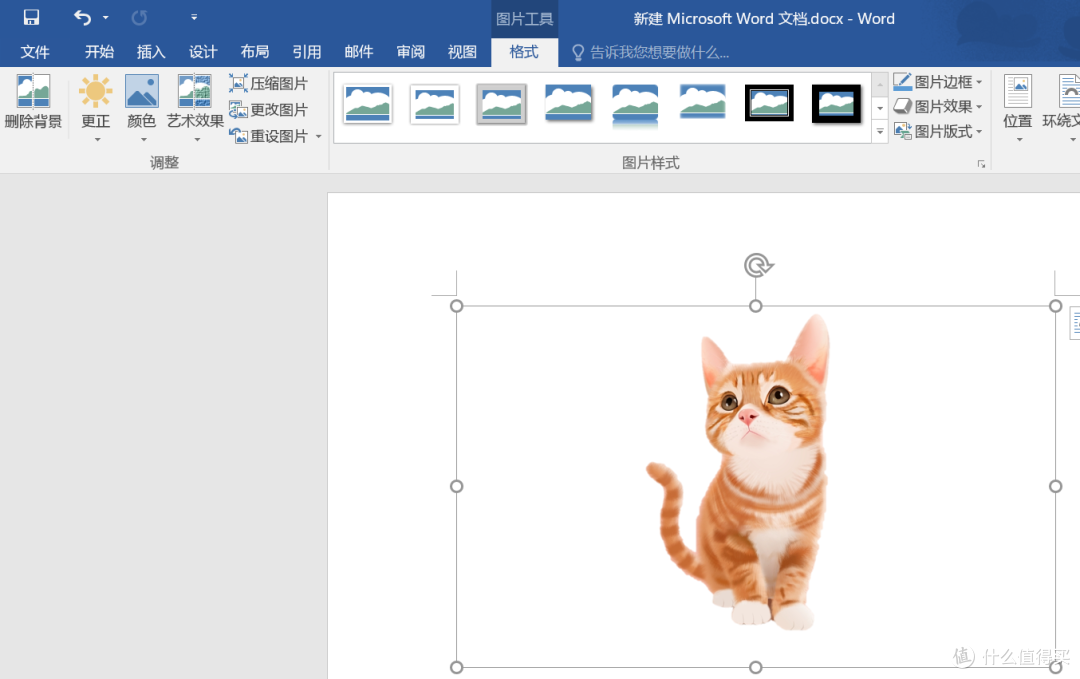Switch to the 设计 ribbon tab
Image resolution: width=1080 pixels, height=679 pixels.
[x=203, y=52]
